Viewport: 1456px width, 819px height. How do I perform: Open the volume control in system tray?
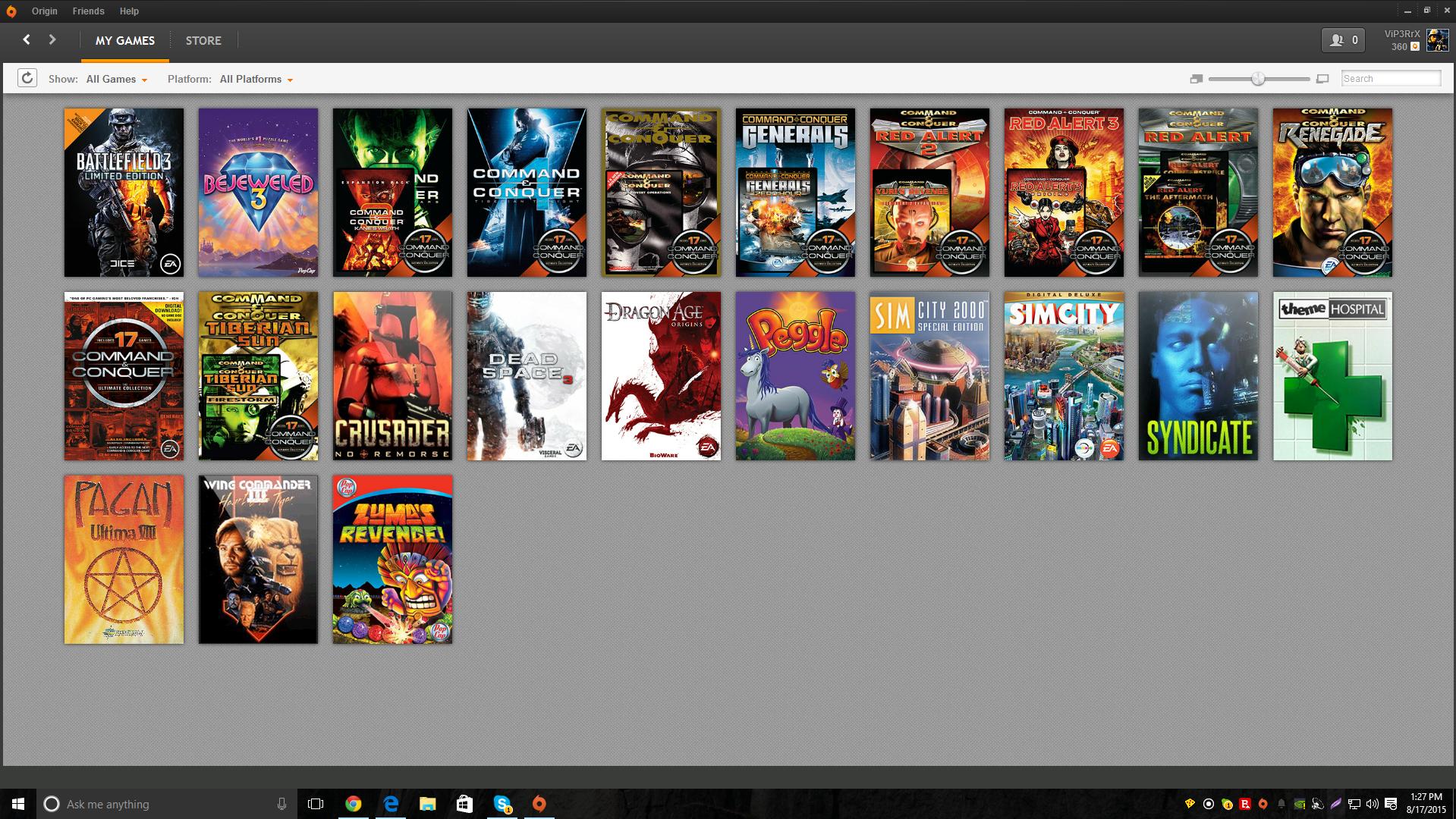point(1372,804)
